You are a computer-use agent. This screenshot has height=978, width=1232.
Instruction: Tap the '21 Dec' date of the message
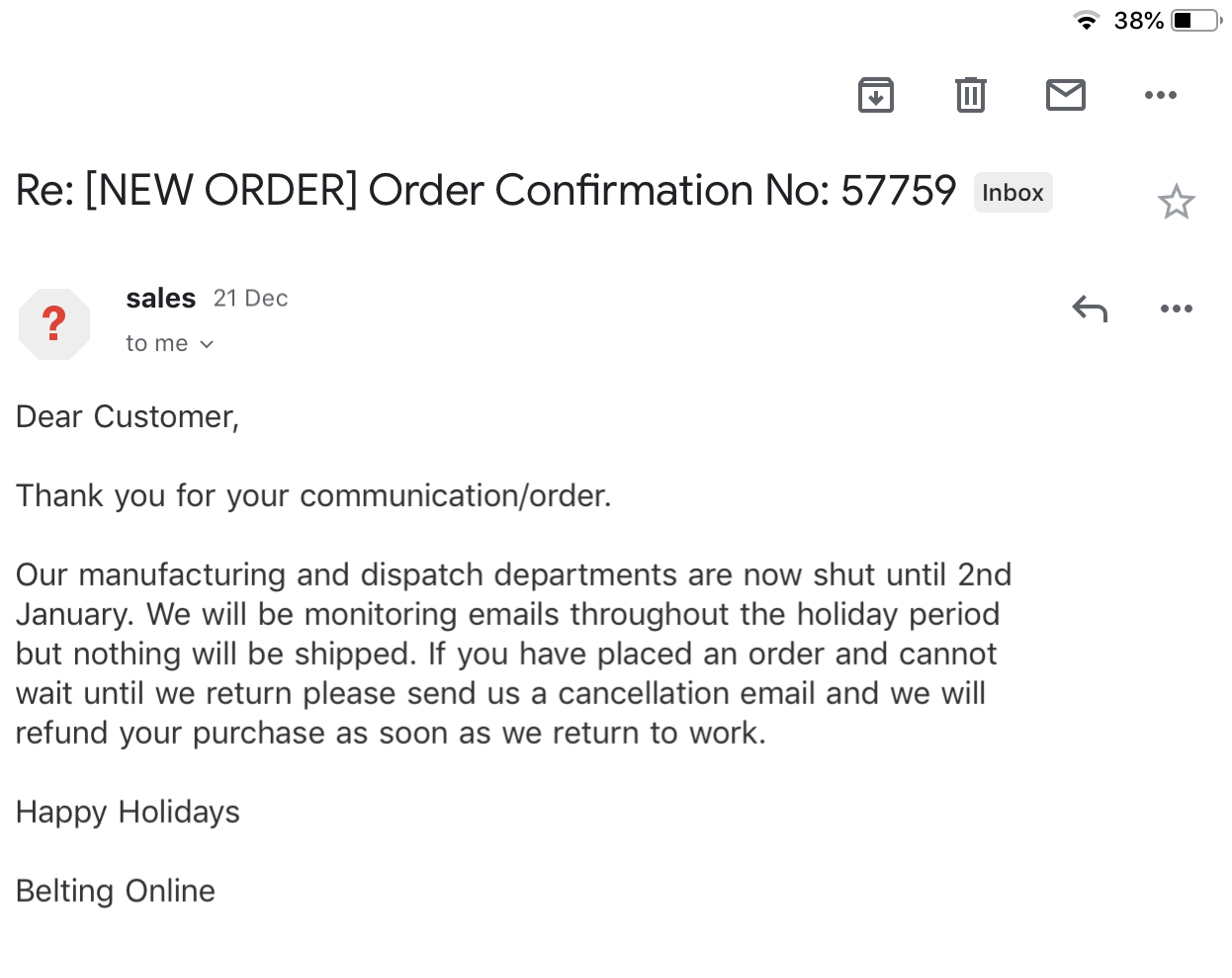(251, 298)
